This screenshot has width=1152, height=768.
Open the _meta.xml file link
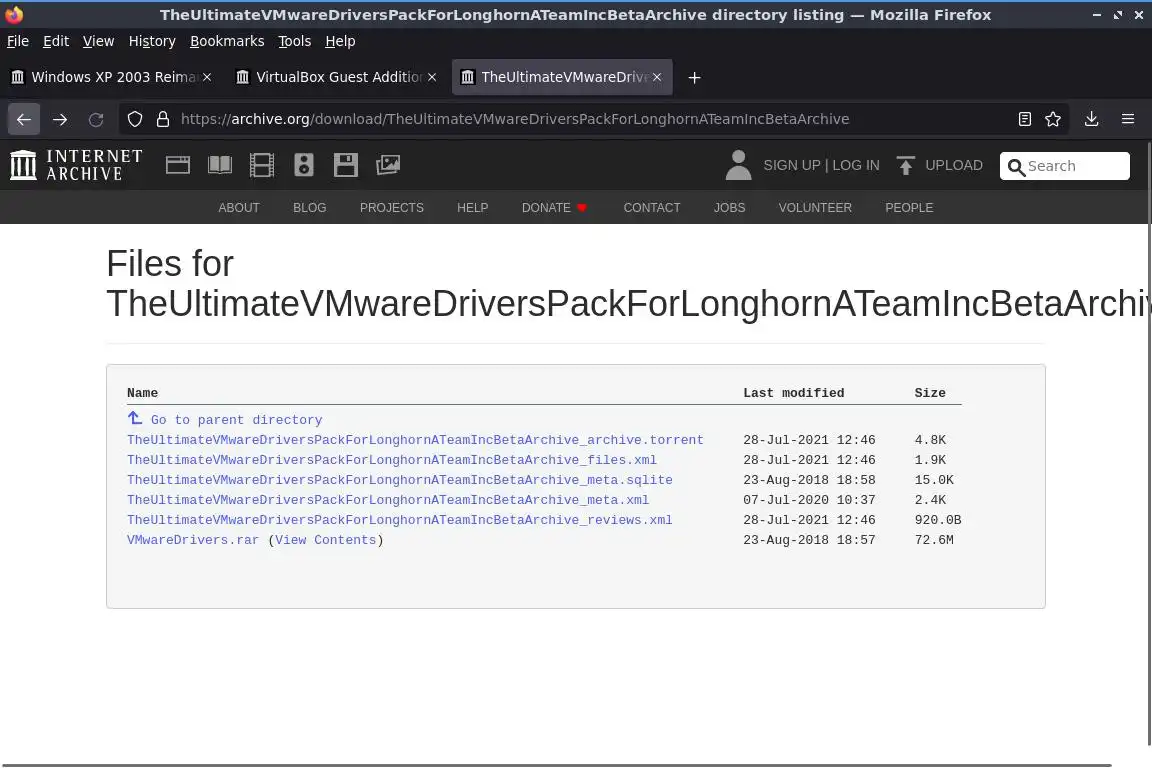click(388, 499)
